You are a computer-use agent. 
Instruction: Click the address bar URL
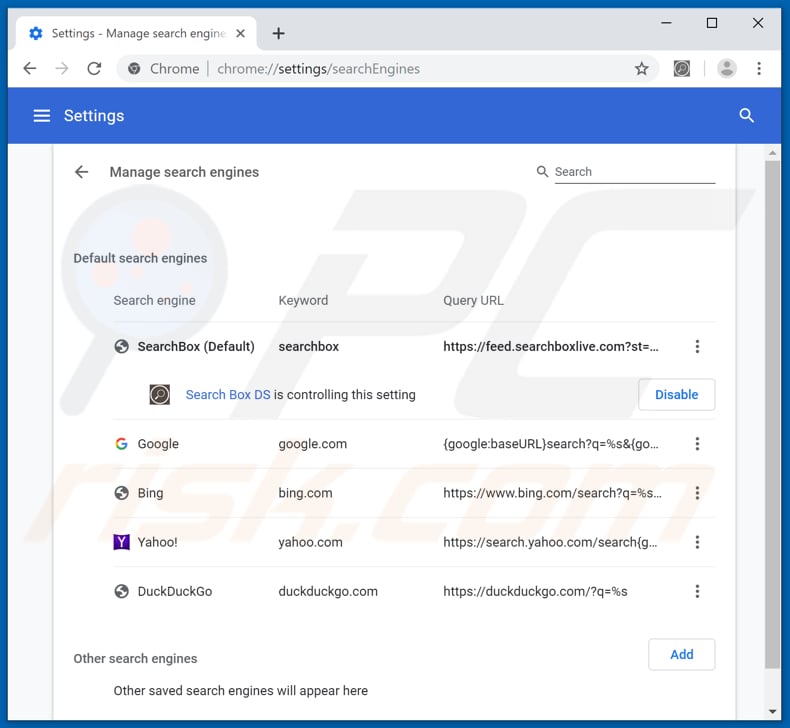click(318, 69)
